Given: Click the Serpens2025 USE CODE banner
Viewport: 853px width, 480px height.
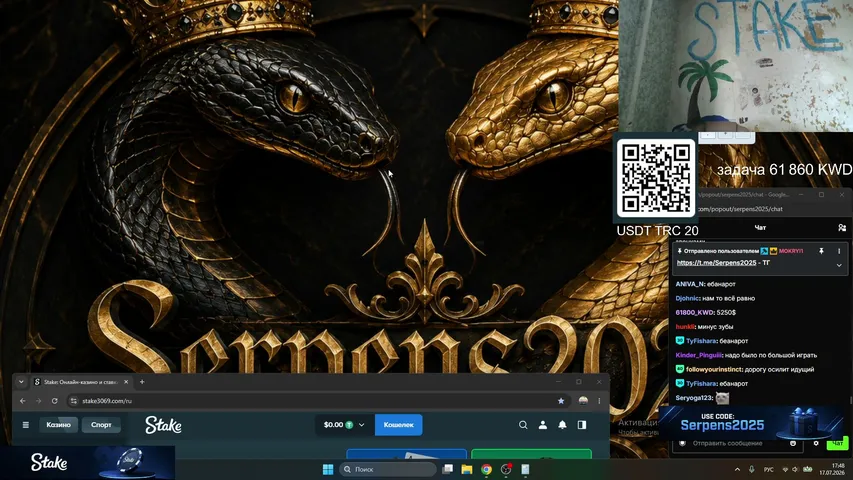Looking at the screenshot, I should [751, 422].
